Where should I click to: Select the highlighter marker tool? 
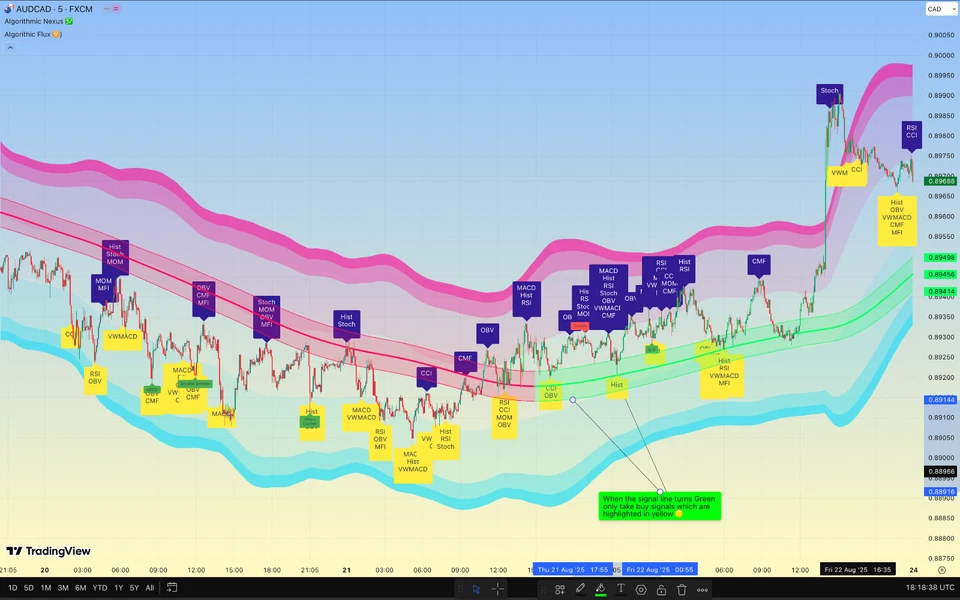click(600, 588)
